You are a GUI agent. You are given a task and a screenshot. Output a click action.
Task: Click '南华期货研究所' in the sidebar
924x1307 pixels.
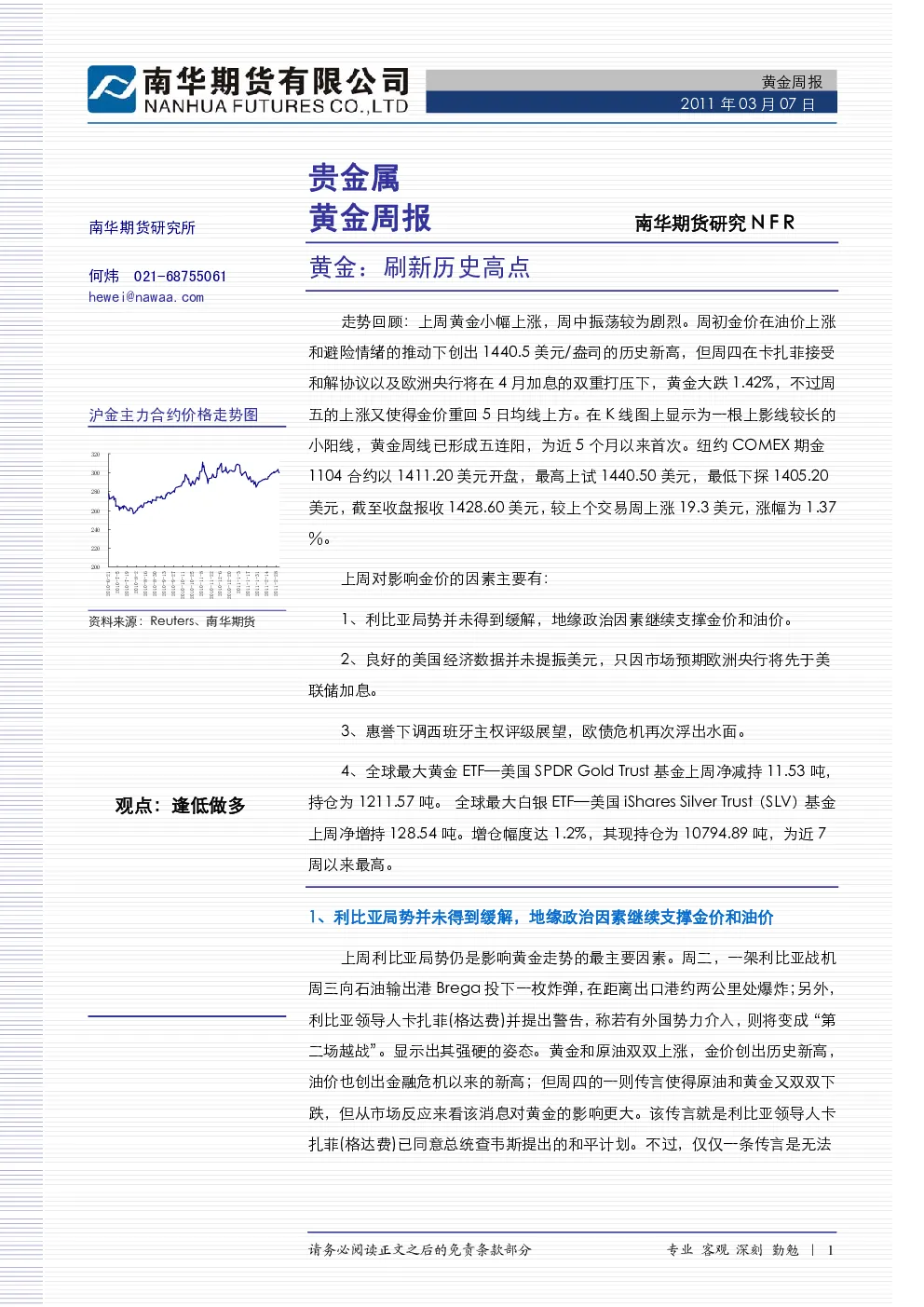142,227
